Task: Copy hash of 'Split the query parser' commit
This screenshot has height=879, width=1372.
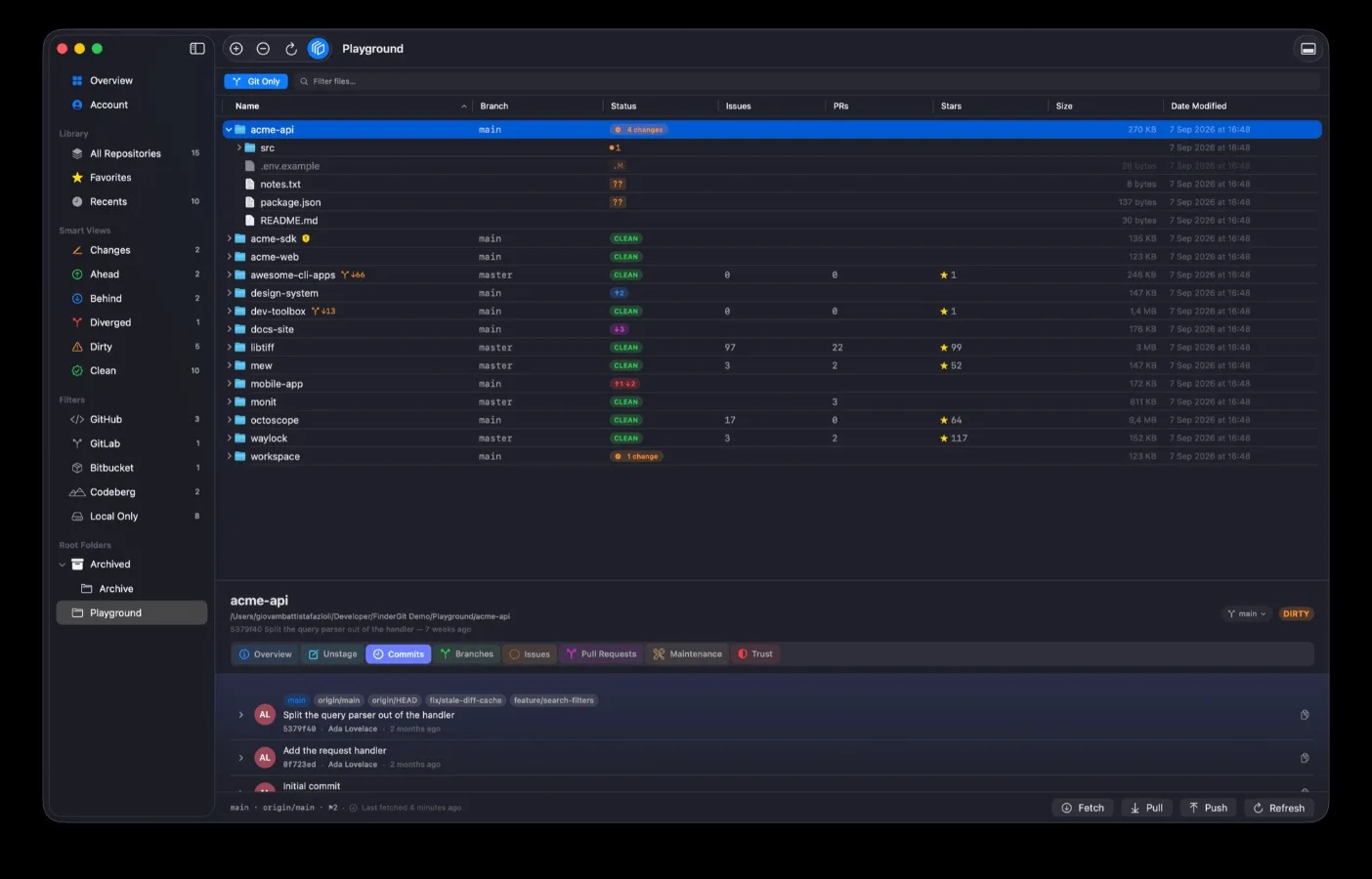Action: 1305,715
